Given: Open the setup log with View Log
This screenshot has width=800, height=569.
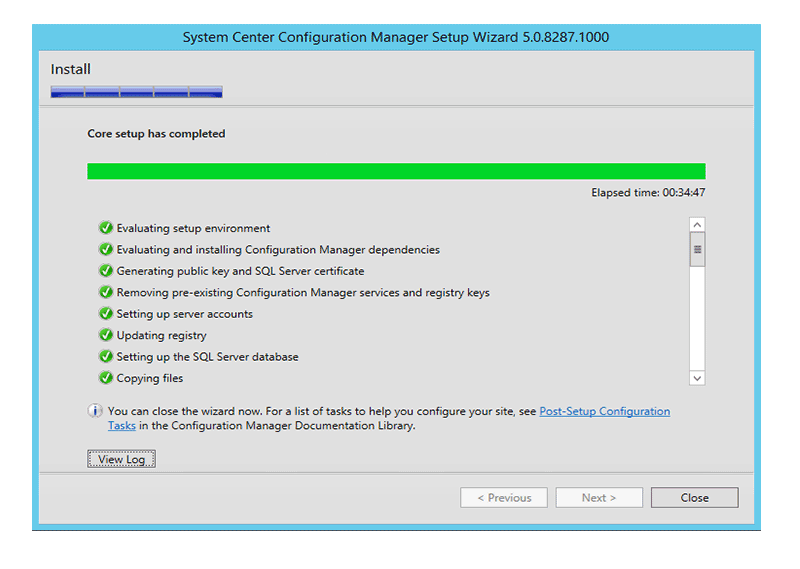Looking at the screenshot, I should click(121, 459).
